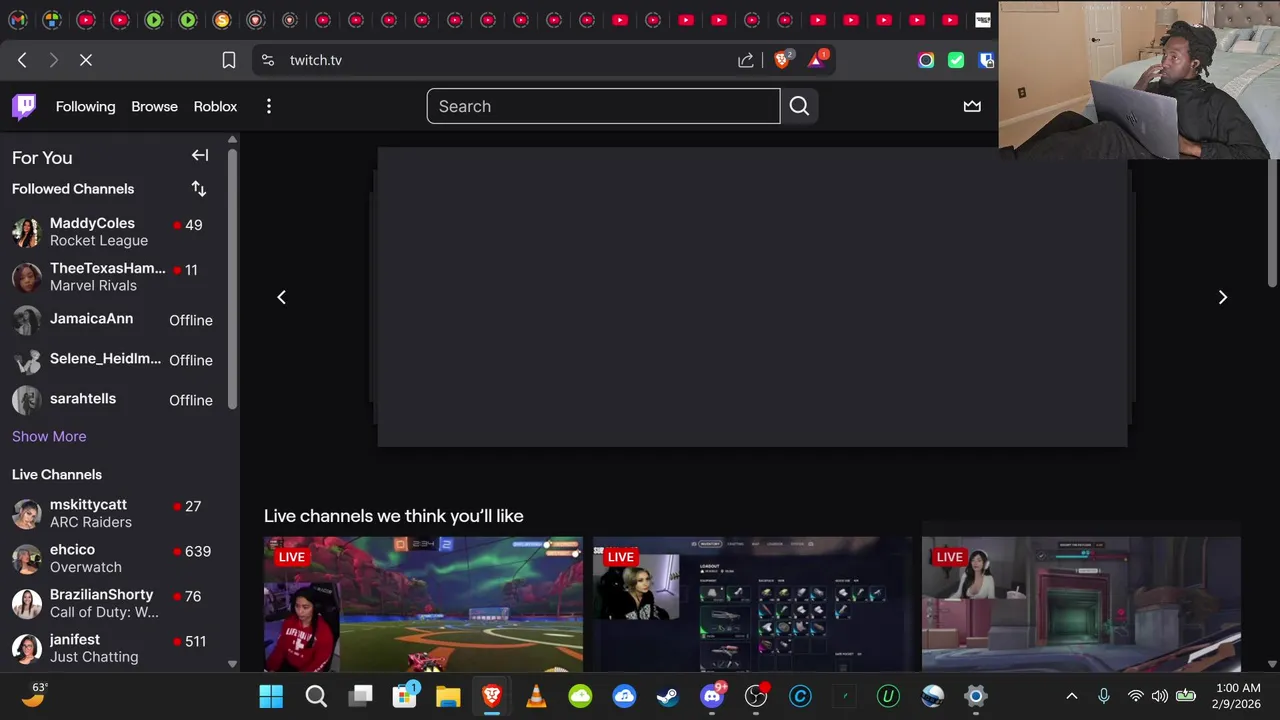Image resolution: width=1280 pixels, height=720 pixels.
Task: Show hidden system tray icons
Action: tap(1071, 696)
